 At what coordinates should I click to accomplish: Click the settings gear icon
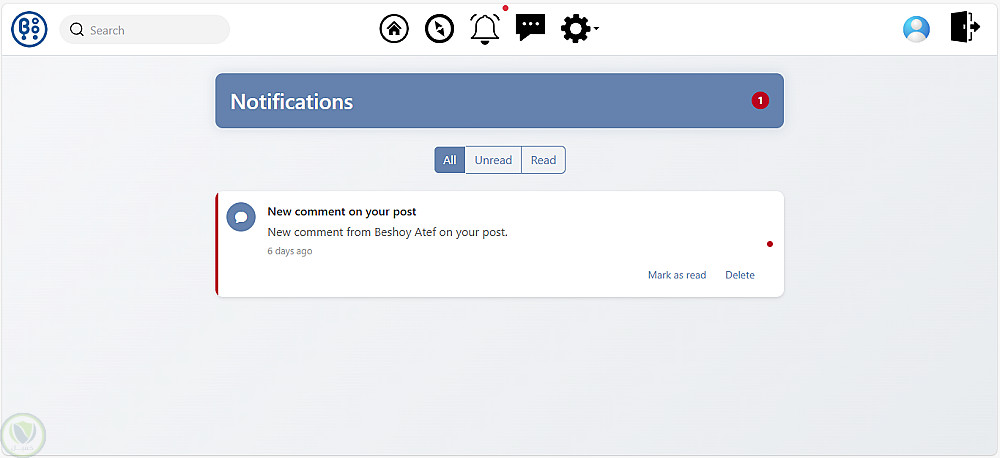[x=575, y=29]
